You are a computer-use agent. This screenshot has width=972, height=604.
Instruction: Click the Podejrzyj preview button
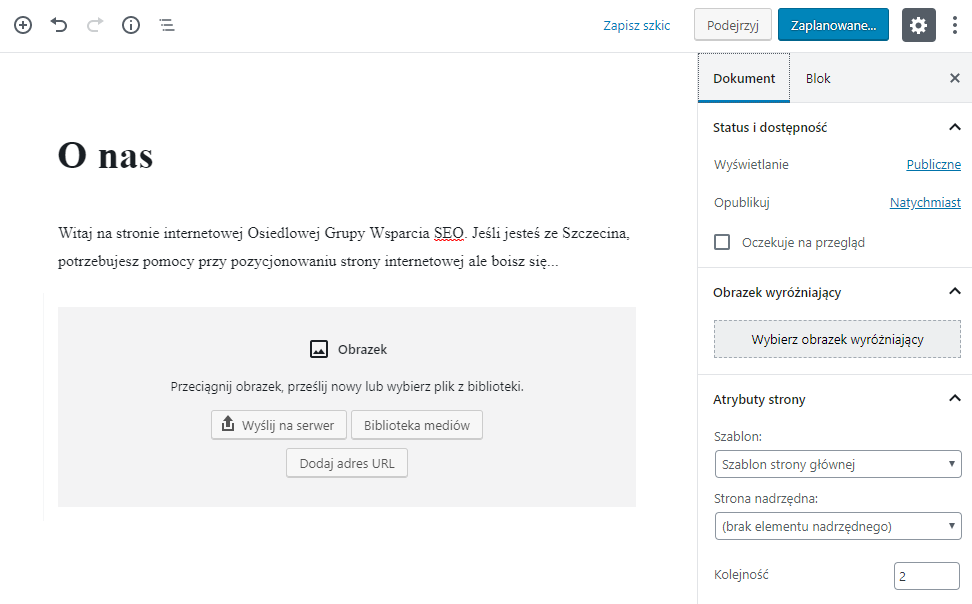(x=733, y=25)
